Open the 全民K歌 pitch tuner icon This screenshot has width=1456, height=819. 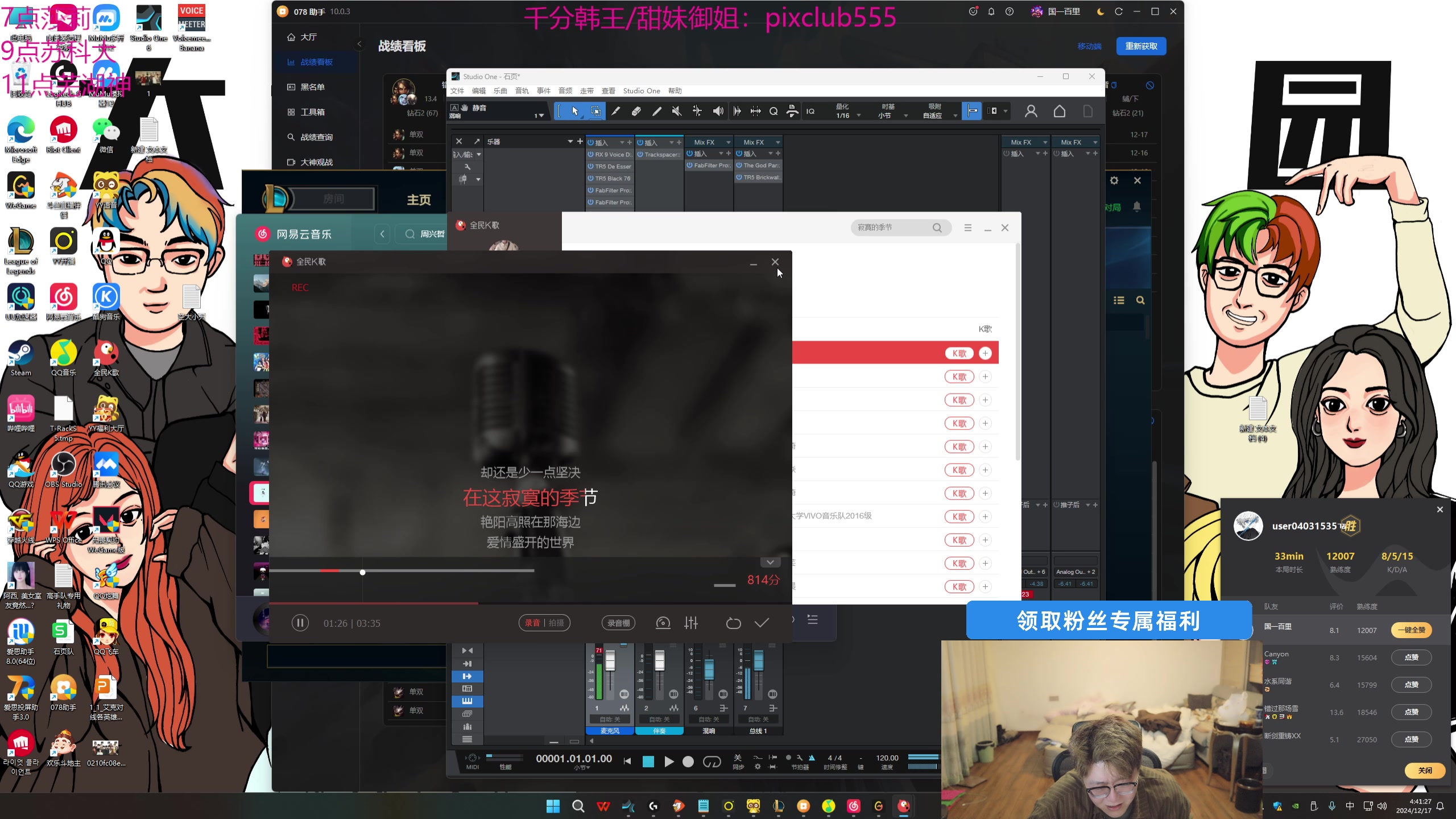[x=663, y=623]
